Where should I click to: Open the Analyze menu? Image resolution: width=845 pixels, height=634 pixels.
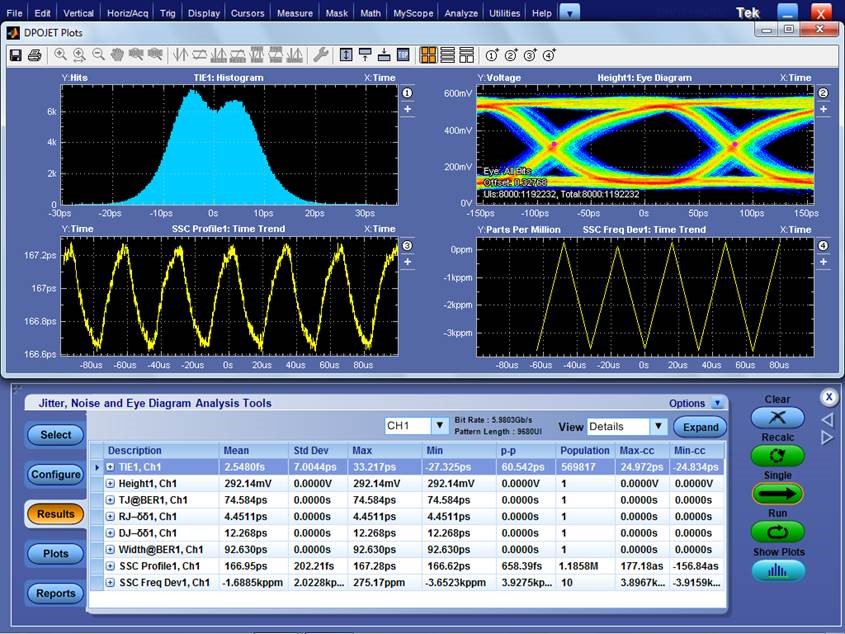coord(460,13)
